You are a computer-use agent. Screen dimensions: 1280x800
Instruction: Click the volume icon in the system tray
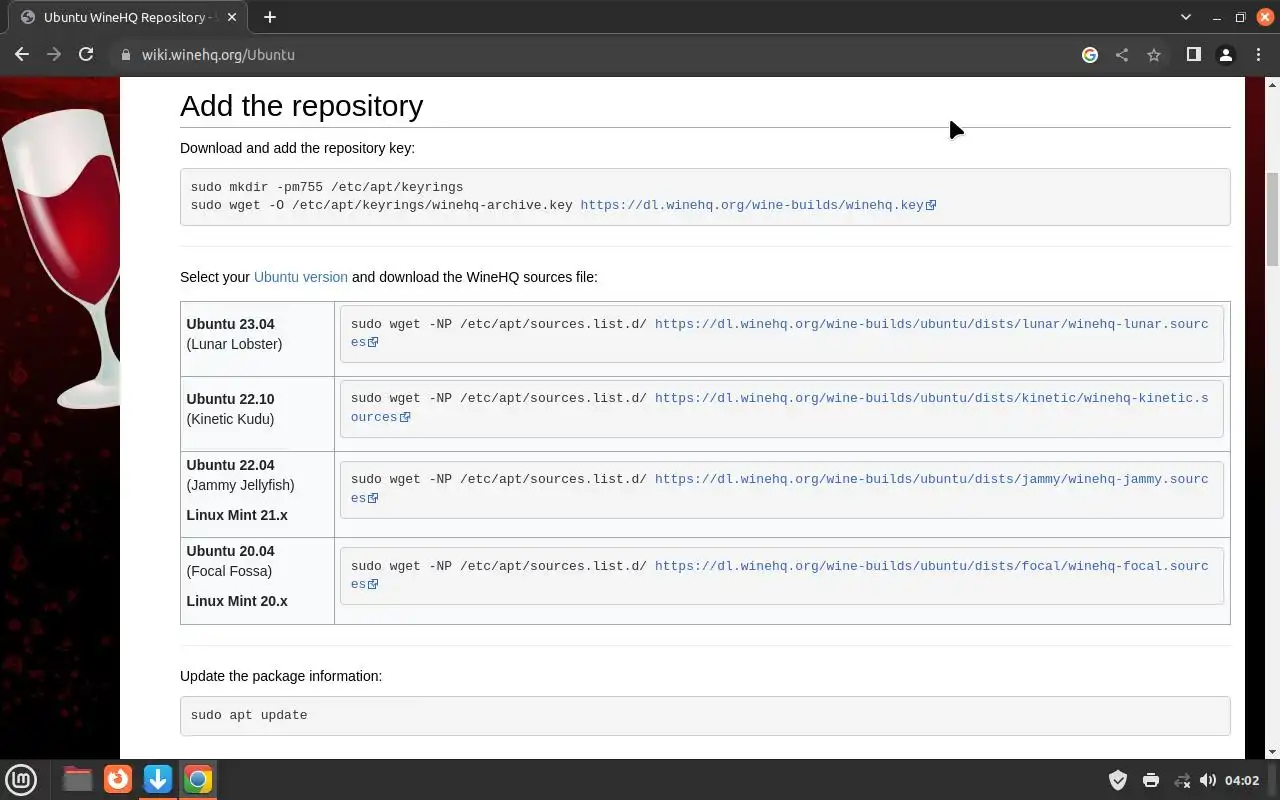[1208, 780]
